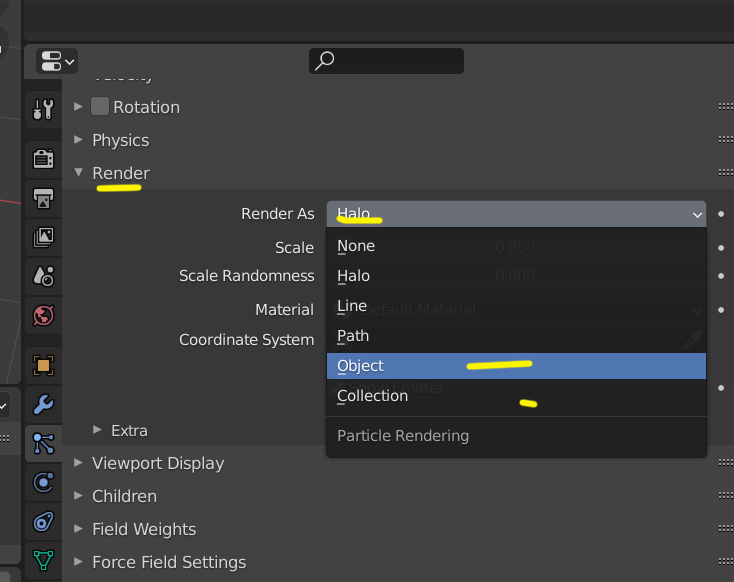Switch to View Layer properties icon
This screenshot has width=734, height=582.
tap(43, 237)
